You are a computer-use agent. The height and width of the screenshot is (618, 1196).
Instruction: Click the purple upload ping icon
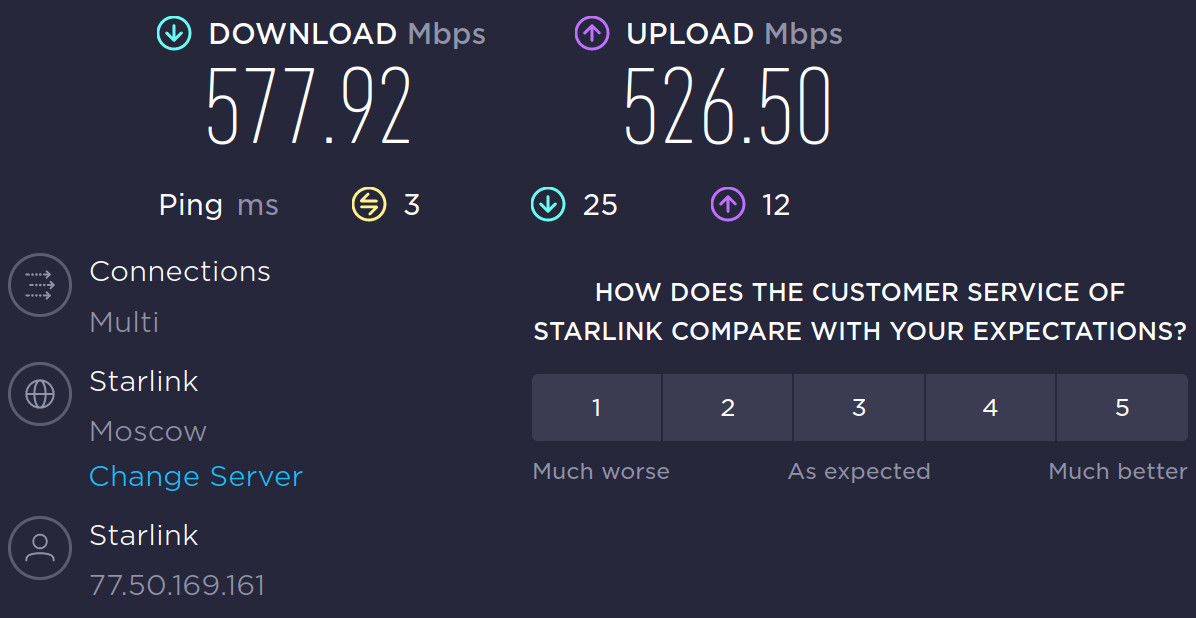tap(727, 205)
